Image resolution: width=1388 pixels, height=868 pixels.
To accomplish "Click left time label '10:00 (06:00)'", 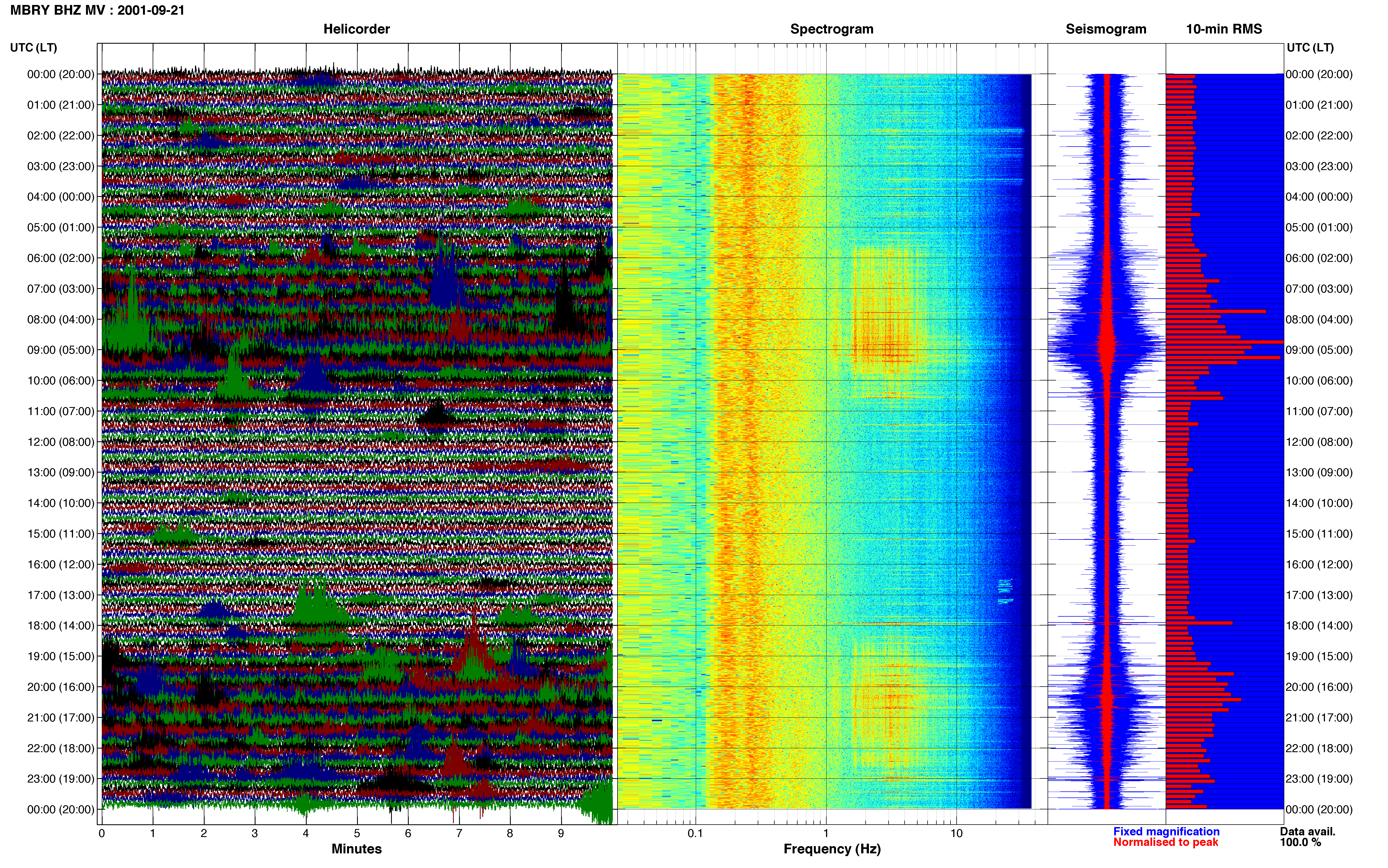I will coord(61,380).
